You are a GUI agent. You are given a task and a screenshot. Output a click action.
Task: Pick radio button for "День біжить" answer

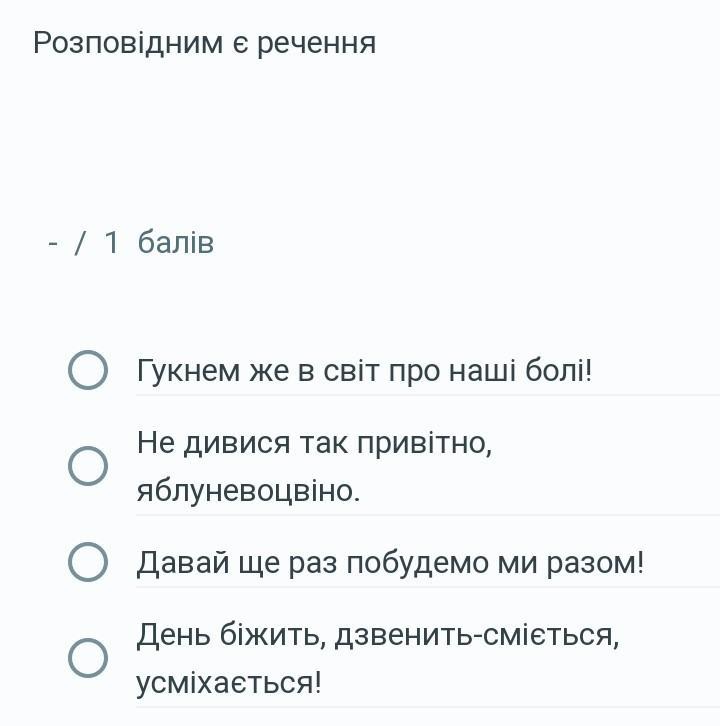[x=88, y=658]
